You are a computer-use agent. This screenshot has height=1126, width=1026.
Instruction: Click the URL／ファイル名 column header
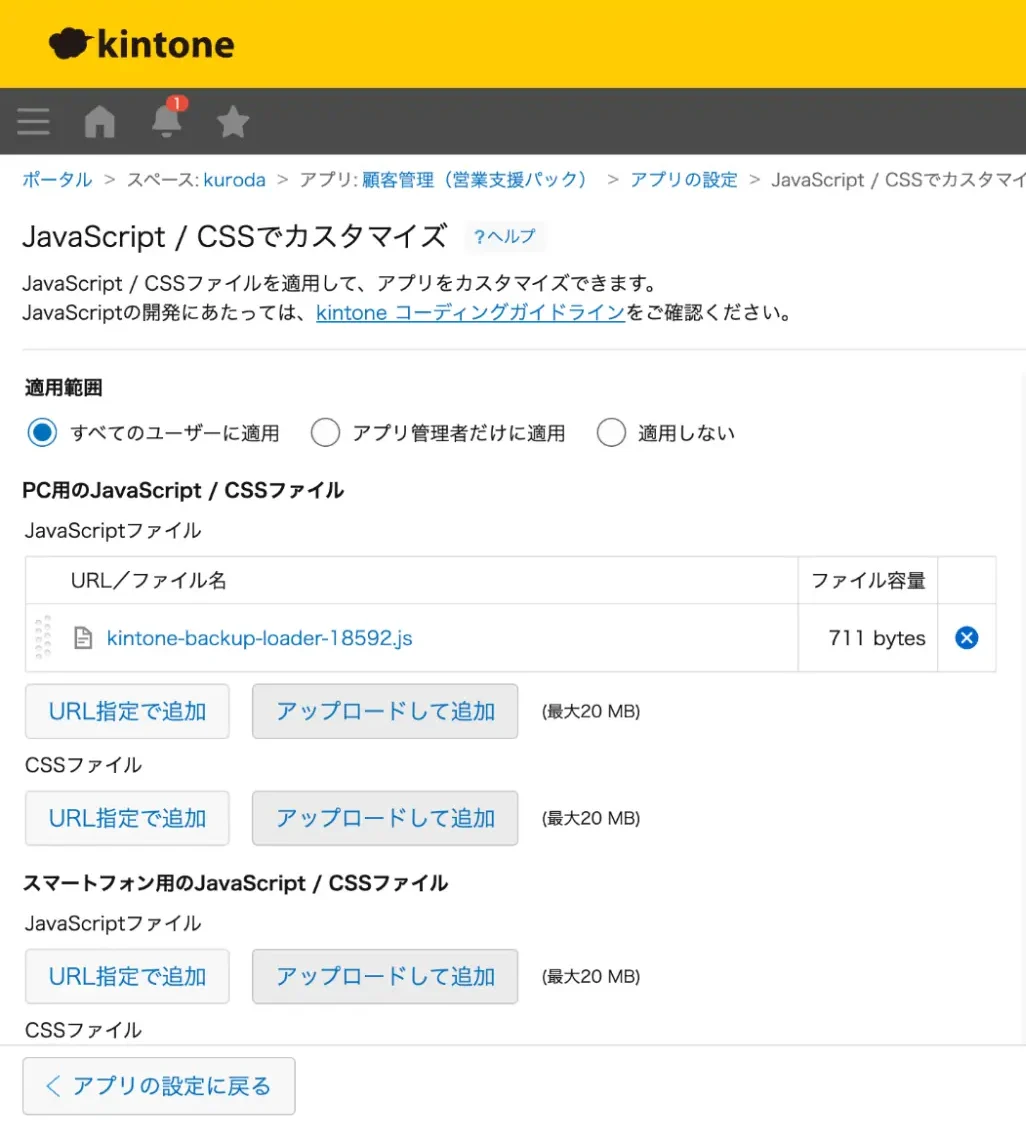411,580
